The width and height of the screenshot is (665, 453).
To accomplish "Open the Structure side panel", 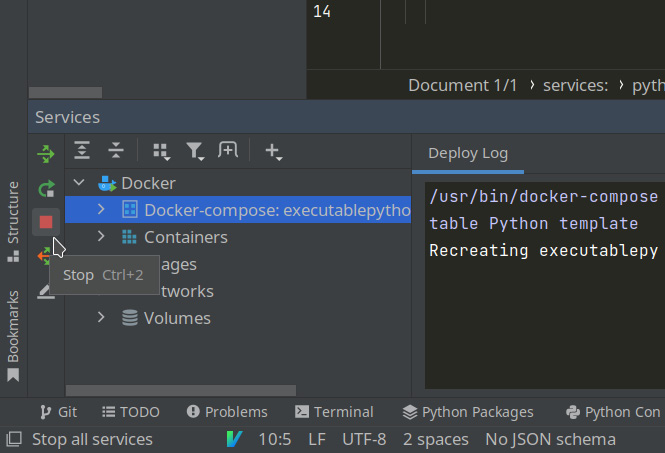I will (x=13, y=222).
